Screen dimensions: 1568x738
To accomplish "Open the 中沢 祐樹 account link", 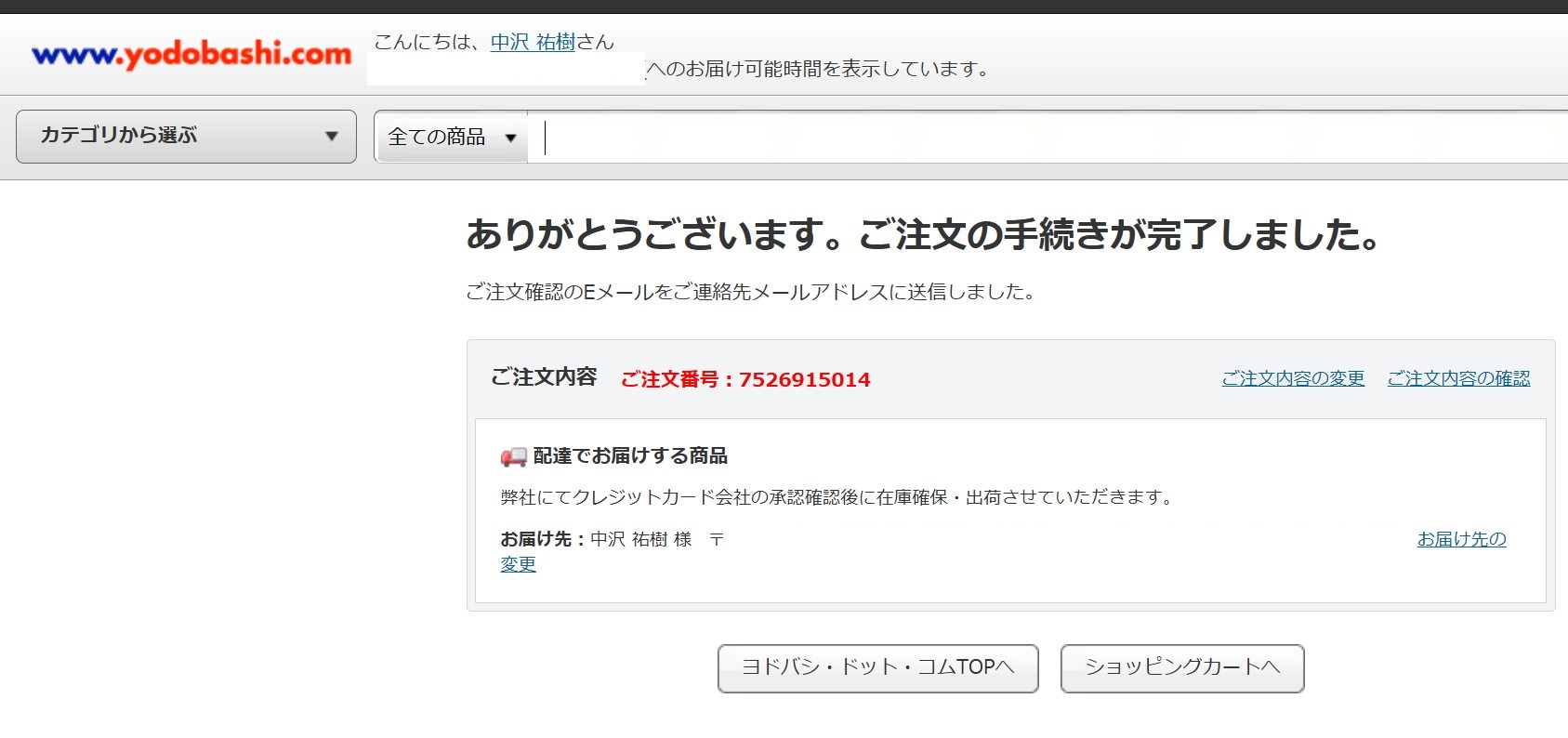I will pyautogui.click(x=533, y=42).
